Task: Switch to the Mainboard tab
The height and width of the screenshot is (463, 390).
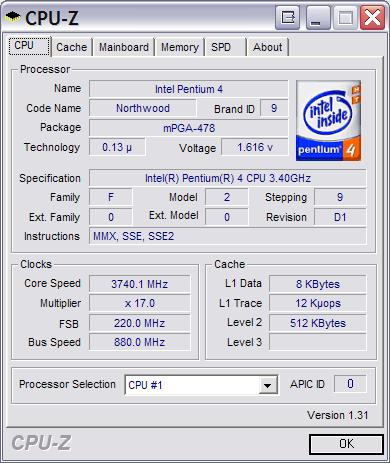Action: pyautogui.click(x=124, y=47)
